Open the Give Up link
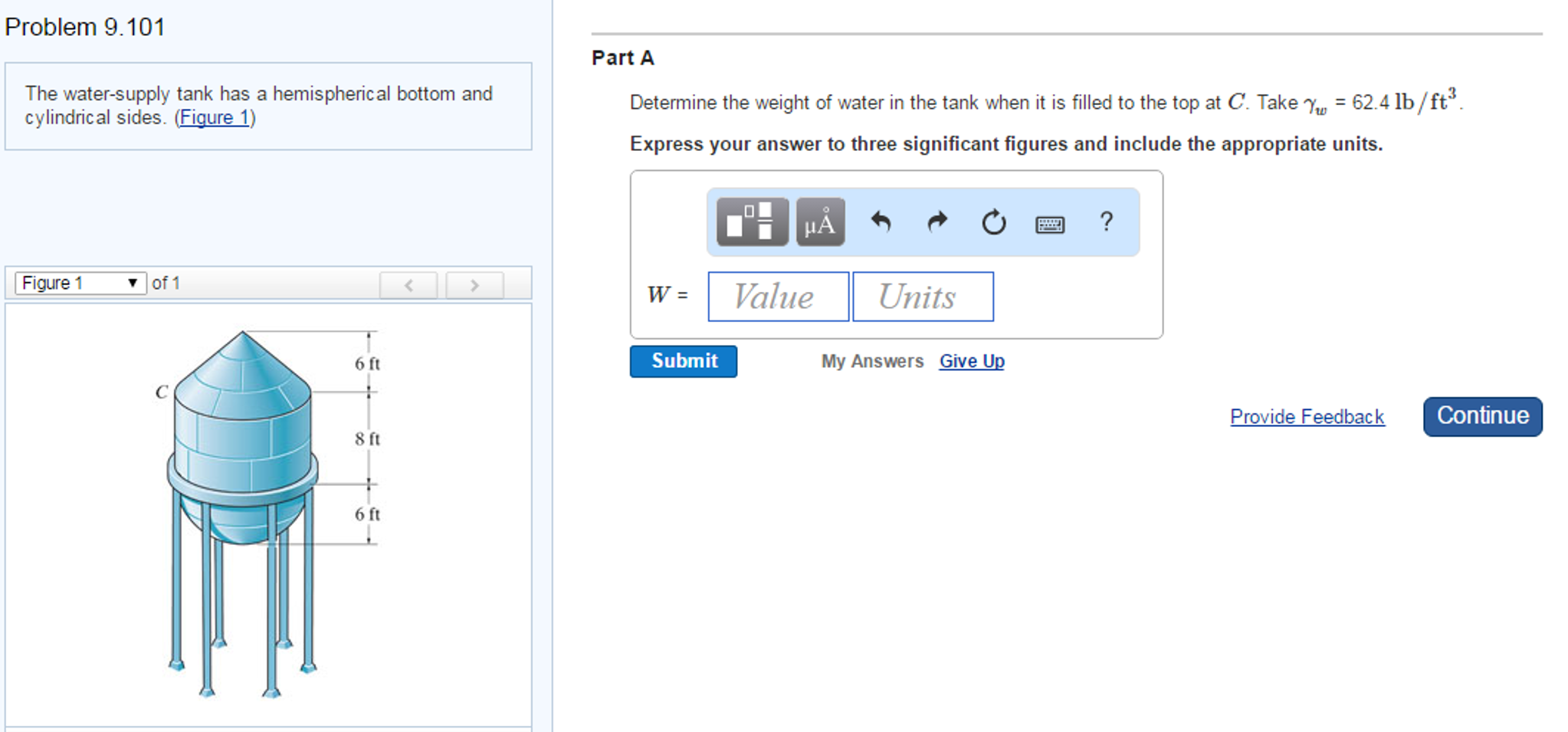 tap(972, 361)
